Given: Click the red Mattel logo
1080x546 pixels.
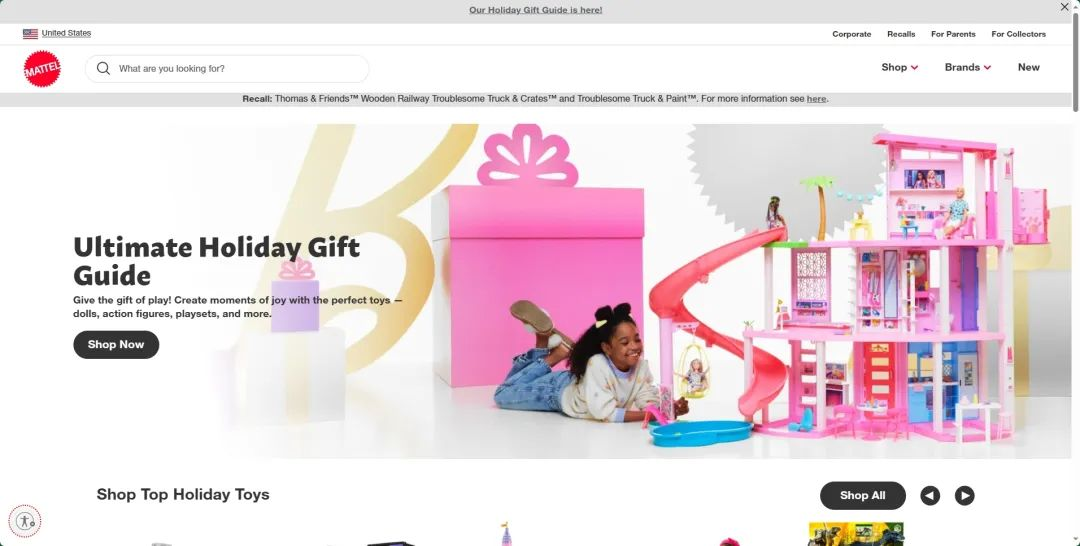Looking at the screenshot, I should (42, 68).
